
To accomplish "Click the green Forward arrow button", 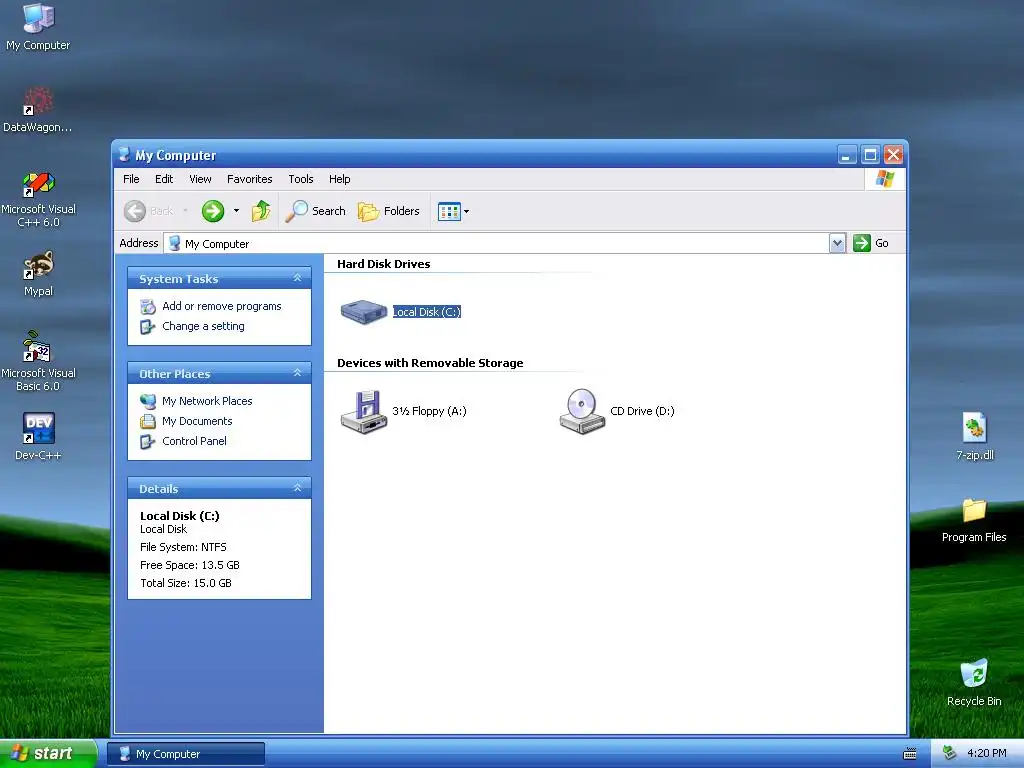I will click(213, 211).
